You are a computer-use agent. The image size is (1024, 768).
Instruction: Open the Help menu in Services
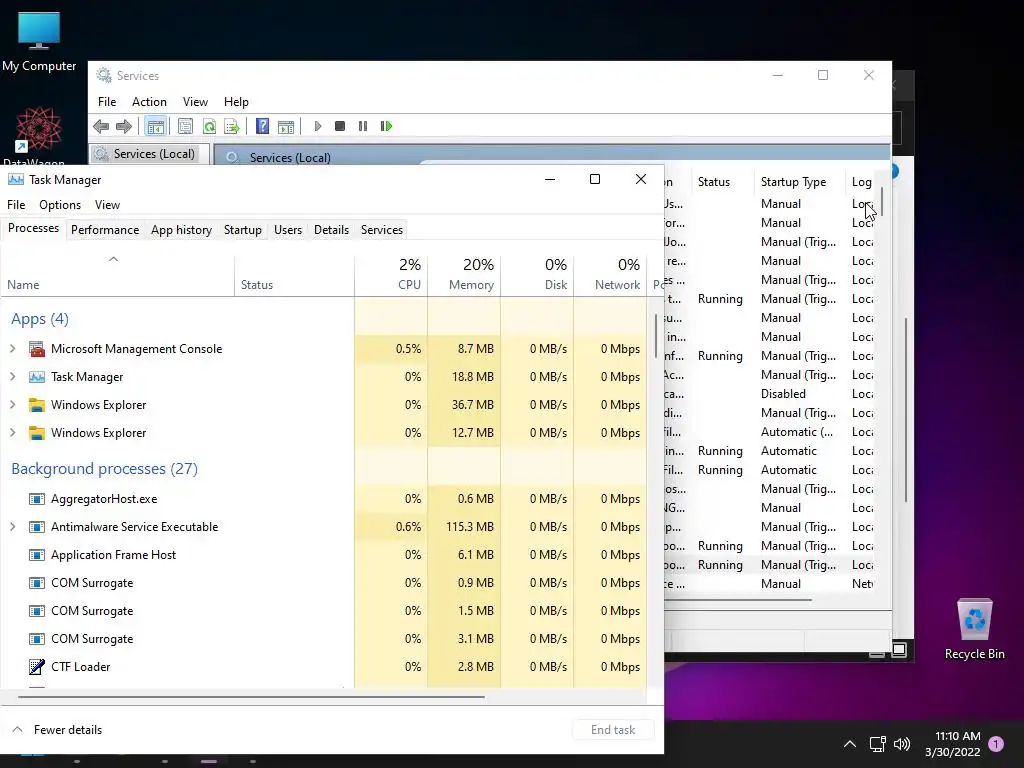[x=236, y=101]
